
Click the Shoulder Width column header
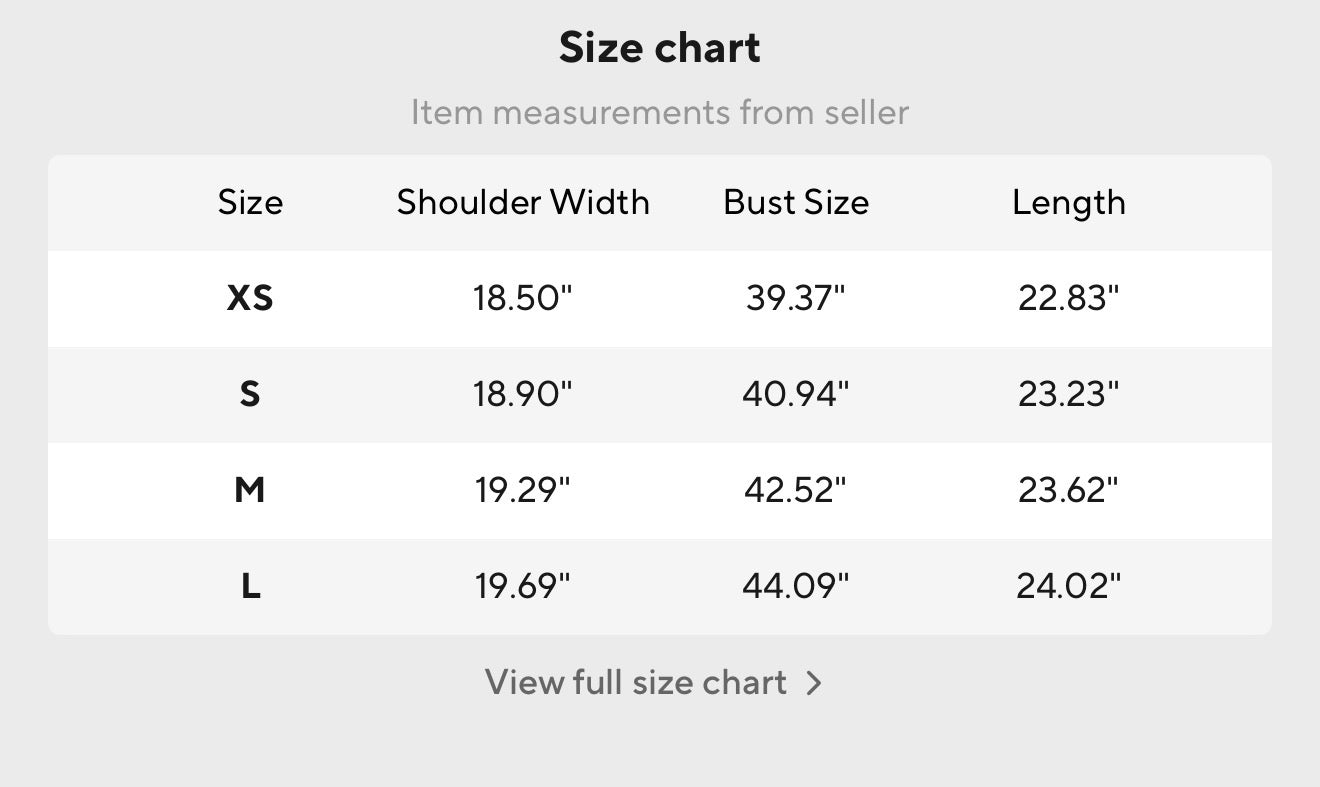(x=523, y=202)
